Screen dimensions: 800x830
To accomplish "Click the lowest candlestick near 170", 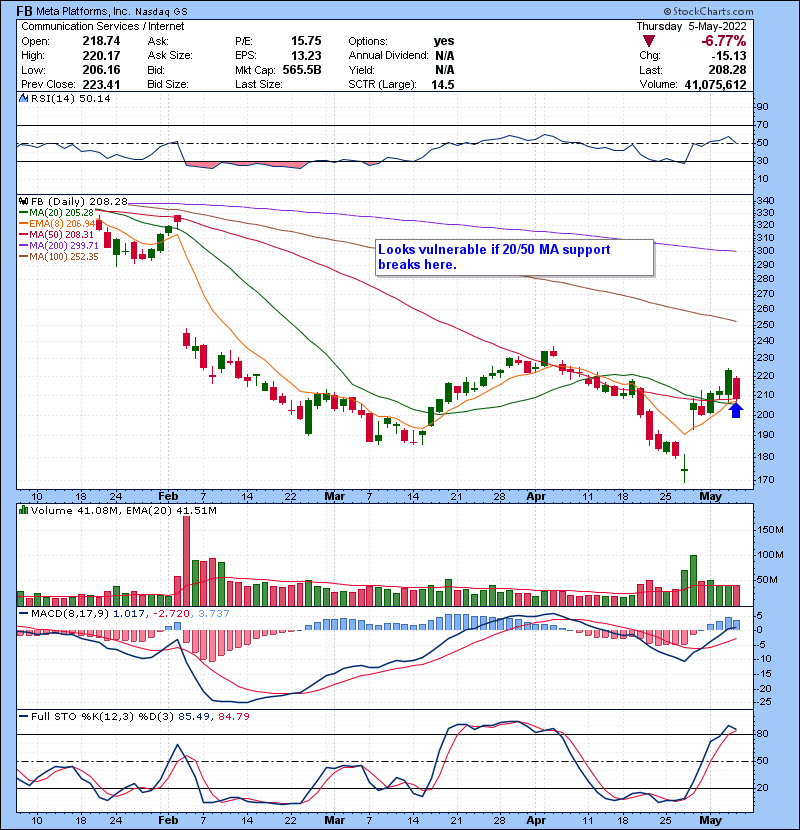I will tap(685, 469).
